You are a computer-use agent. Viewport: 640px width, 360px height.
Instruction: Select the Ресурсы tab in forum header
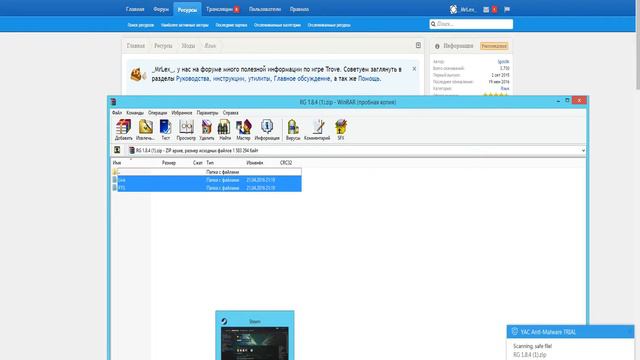point(187,9)
